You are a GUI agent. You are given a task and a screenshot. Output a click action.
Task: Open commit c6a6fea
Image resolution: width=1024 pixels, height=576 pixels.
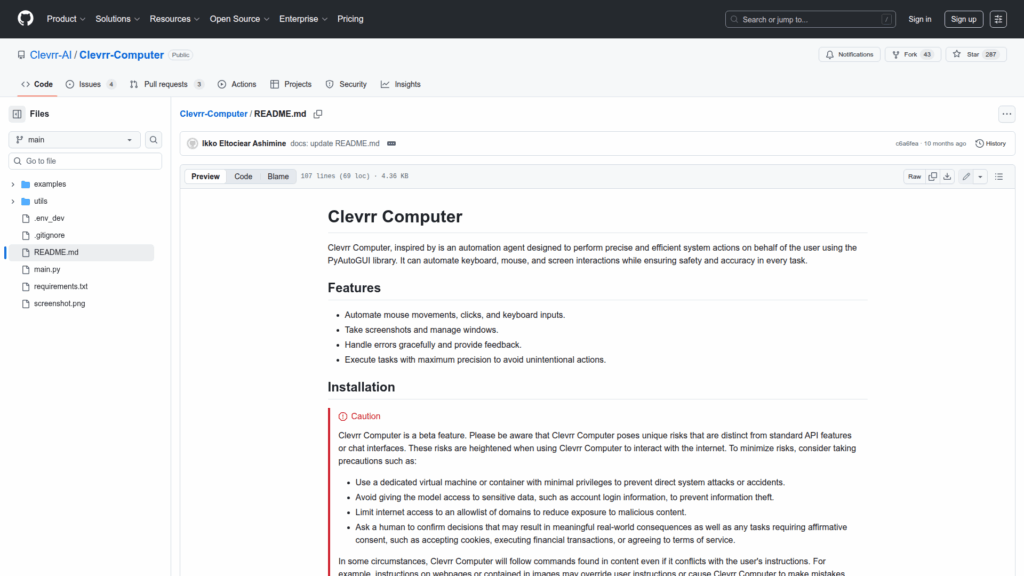click(x=906, y=143)
